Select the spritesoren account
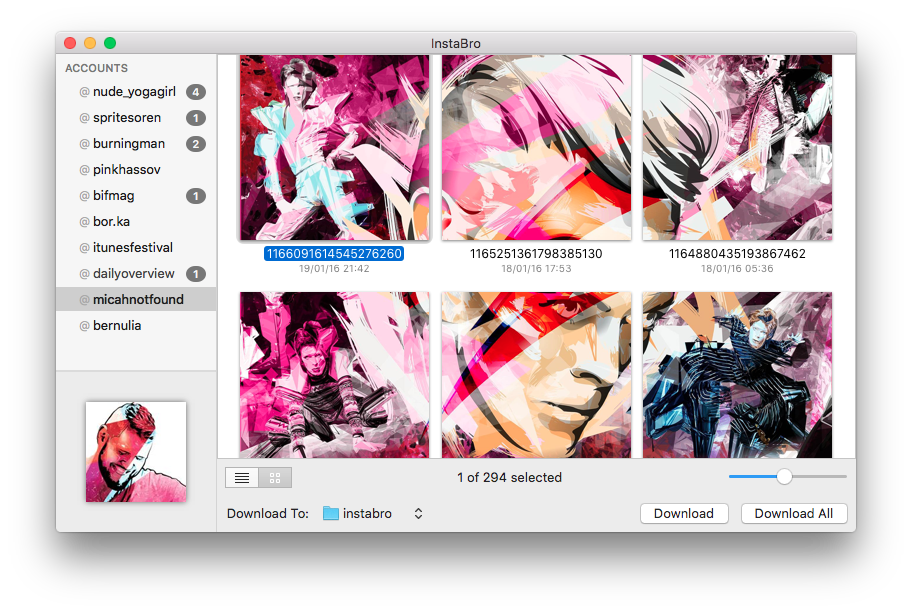The image size is (912, 612). coord(136,118)
